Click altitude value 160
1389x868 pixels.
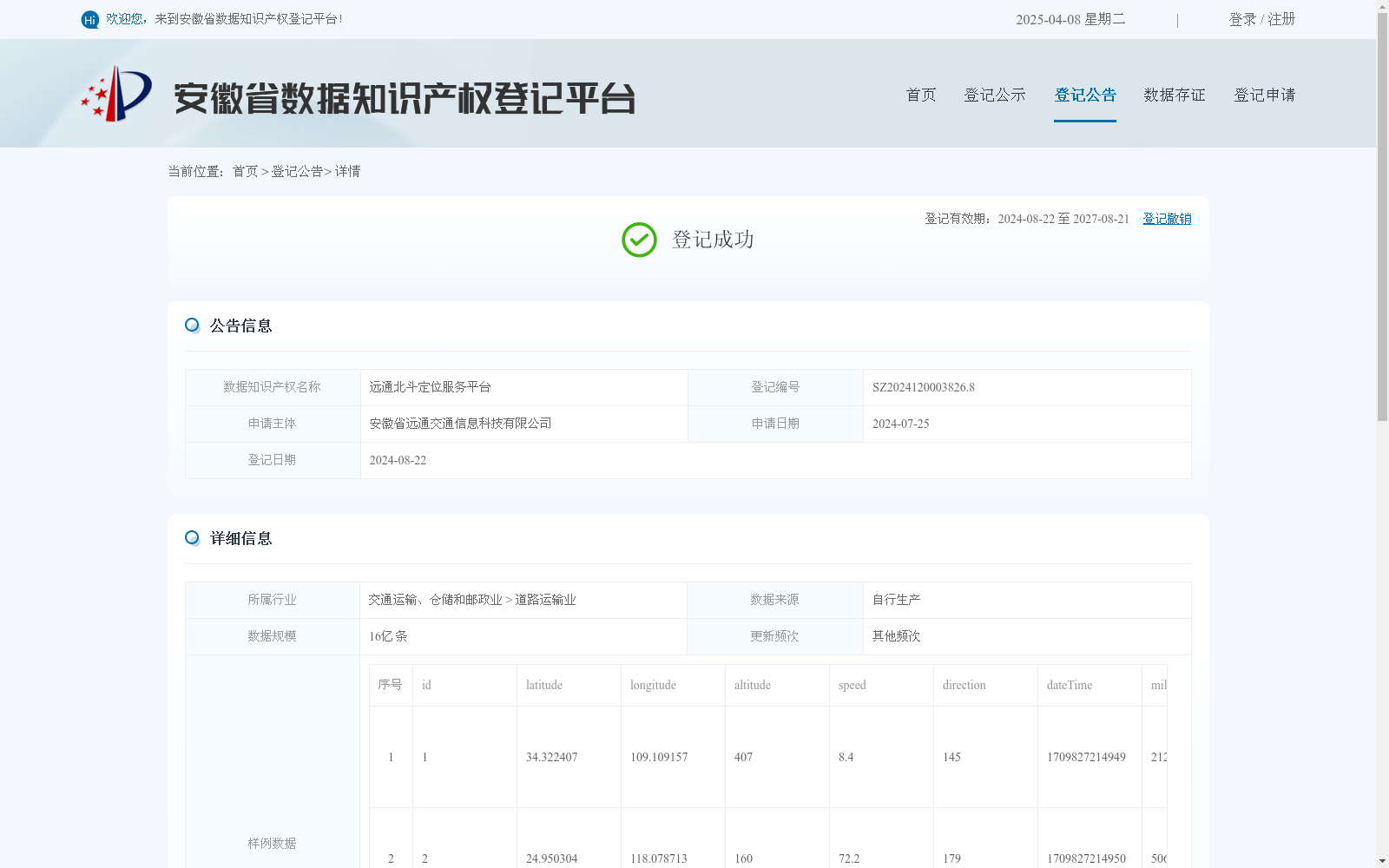coord(743,858)
